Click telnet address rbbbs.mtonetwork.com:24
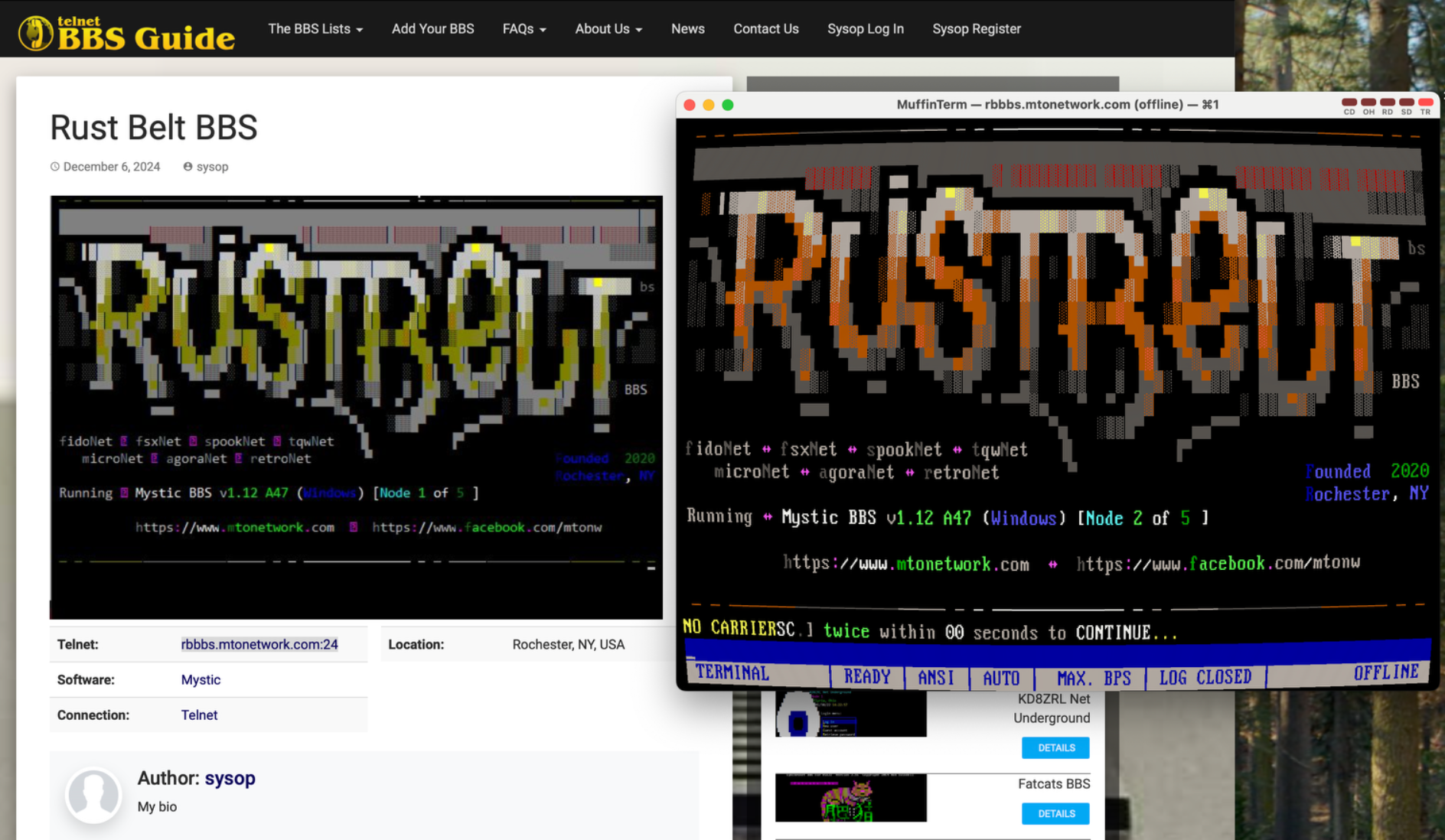Screen dimensions: 1445x840 [x=259, y=644]
